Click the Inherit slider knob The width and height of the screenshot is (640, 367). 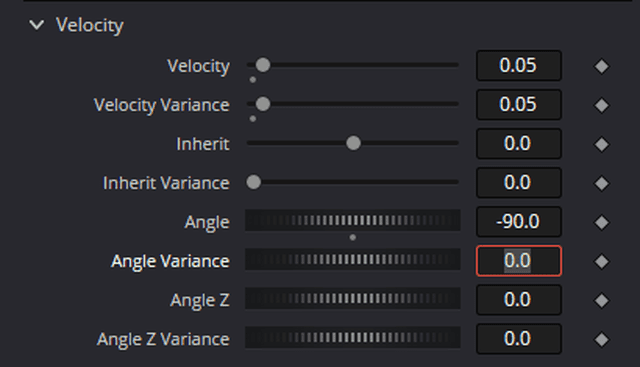(x=353, y=143)
